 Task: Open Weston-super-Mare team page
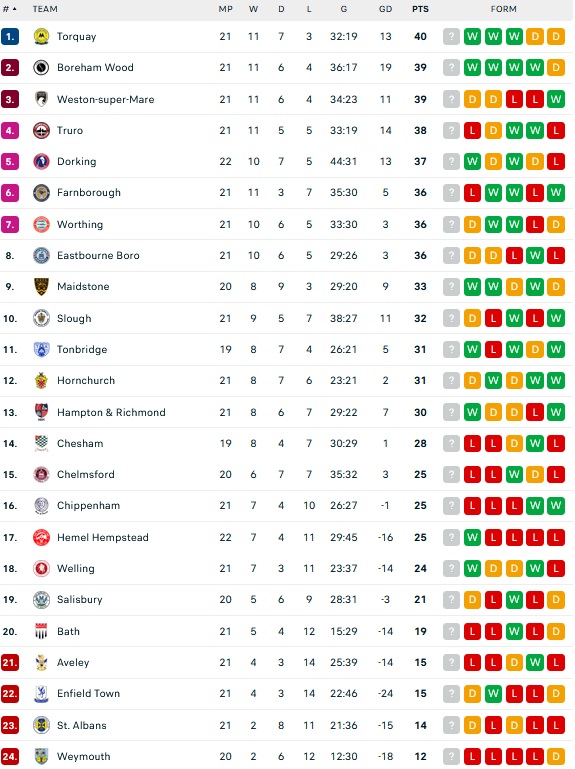coord(105,100)
